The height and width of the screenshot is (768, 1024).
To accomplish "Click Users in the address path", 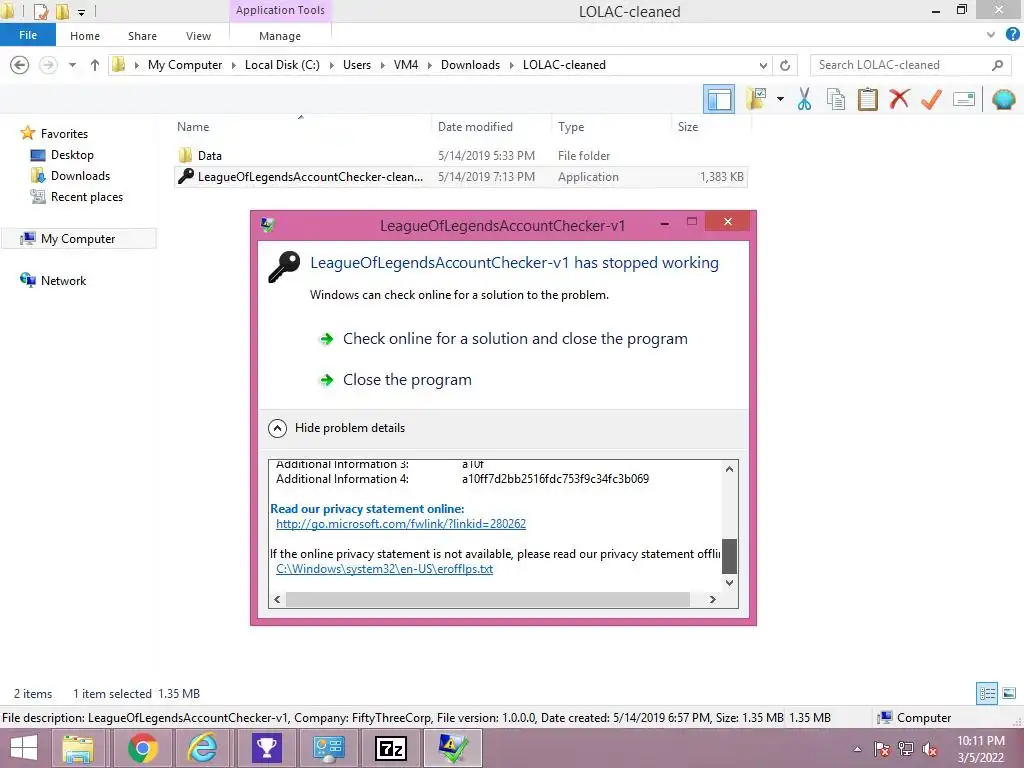I will pos(357,65).
